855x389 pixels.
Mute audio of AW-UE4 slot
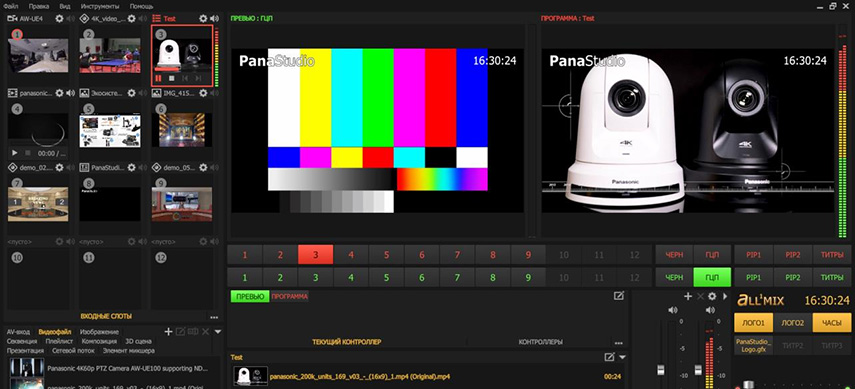coord(70,19)
